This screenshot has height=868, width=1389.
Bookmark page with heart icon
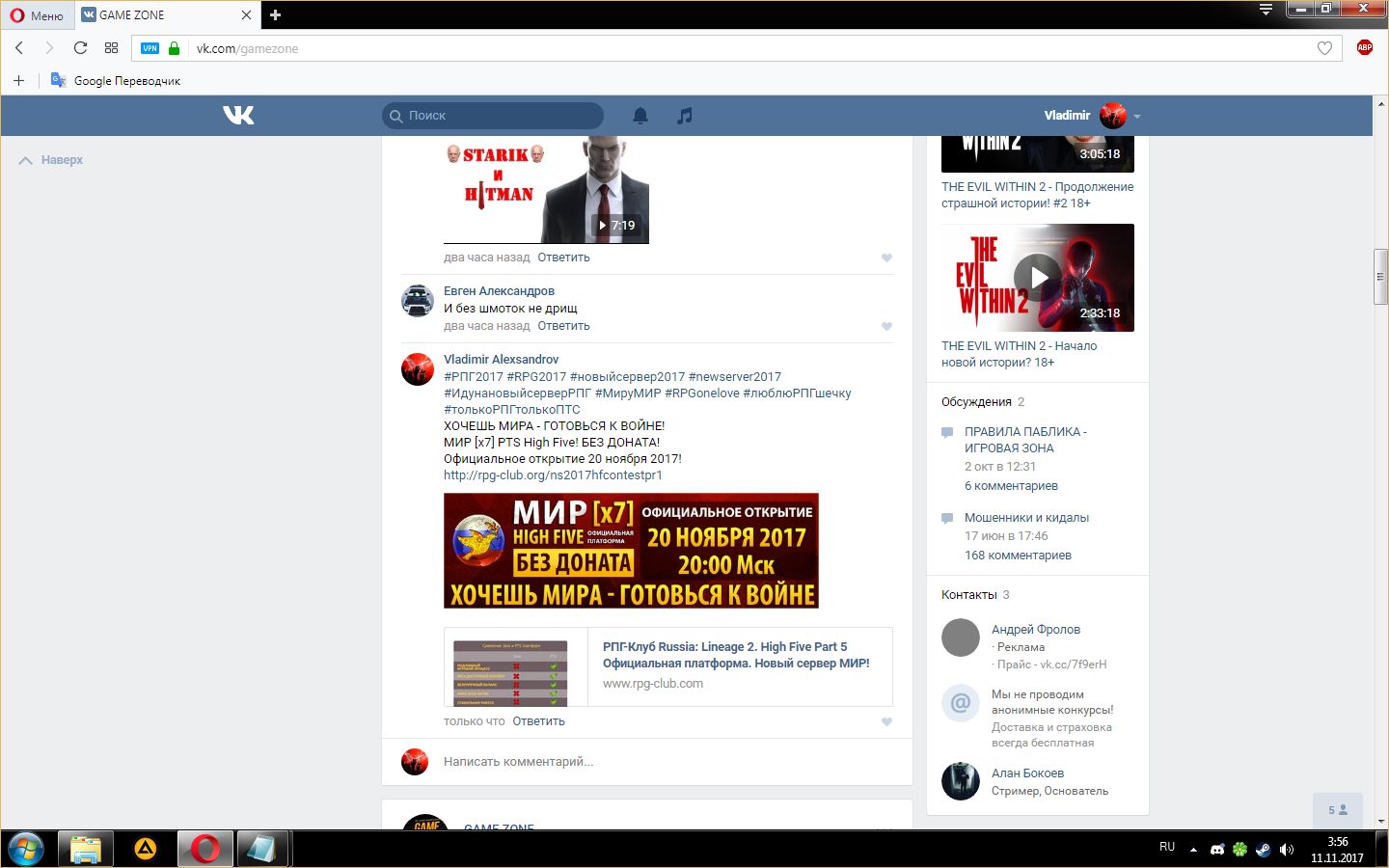point(1324,48)
